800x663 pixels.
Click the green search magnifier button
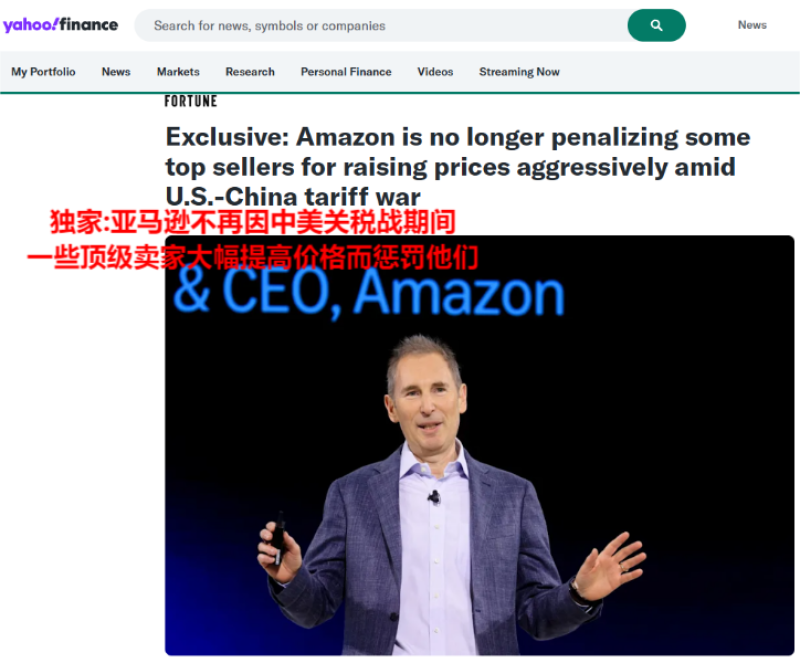coord(656,26)
